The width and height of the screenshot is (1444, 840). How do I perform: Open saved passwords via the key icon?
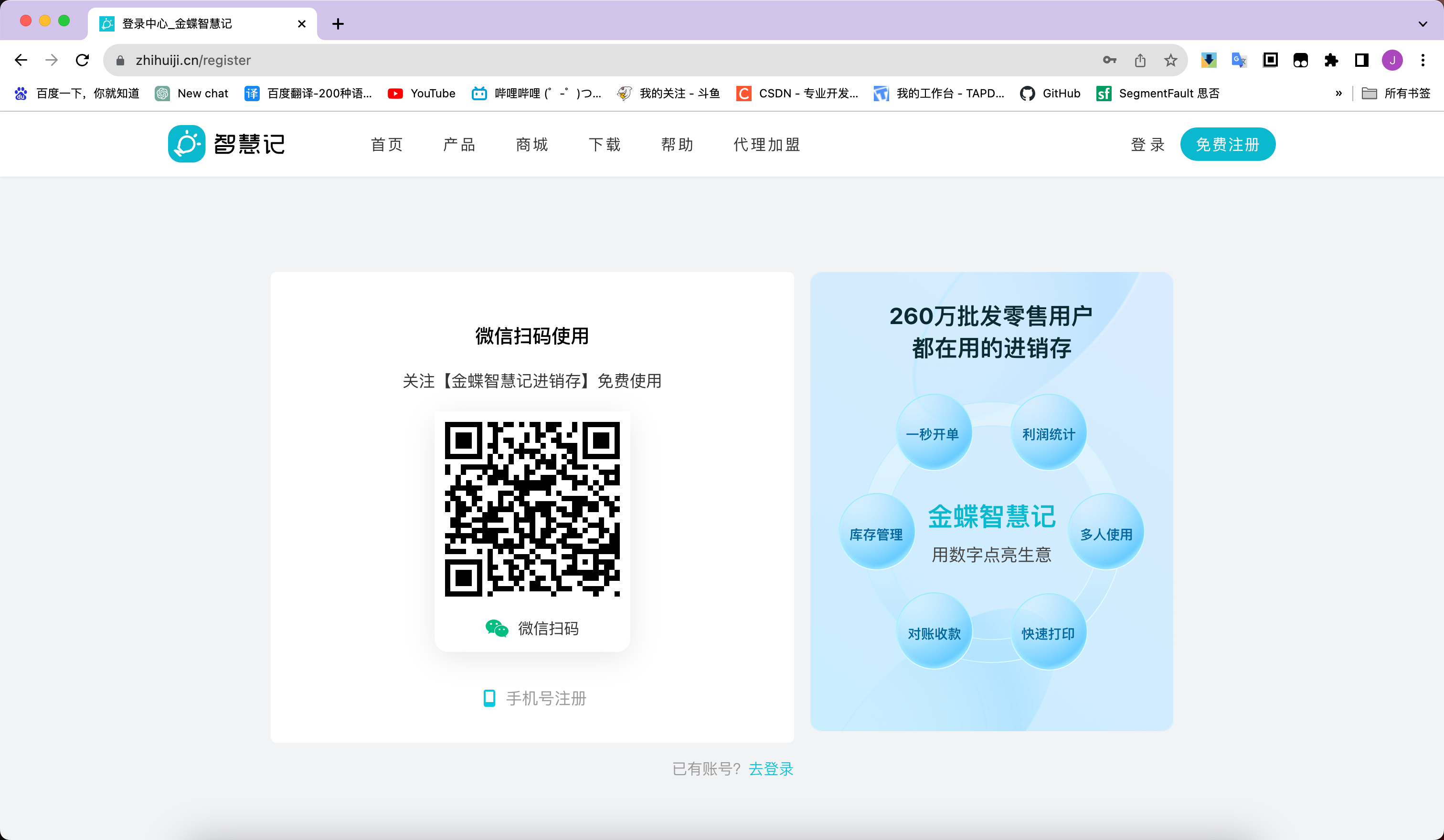pyautogui.click(x=1109, y=60)
